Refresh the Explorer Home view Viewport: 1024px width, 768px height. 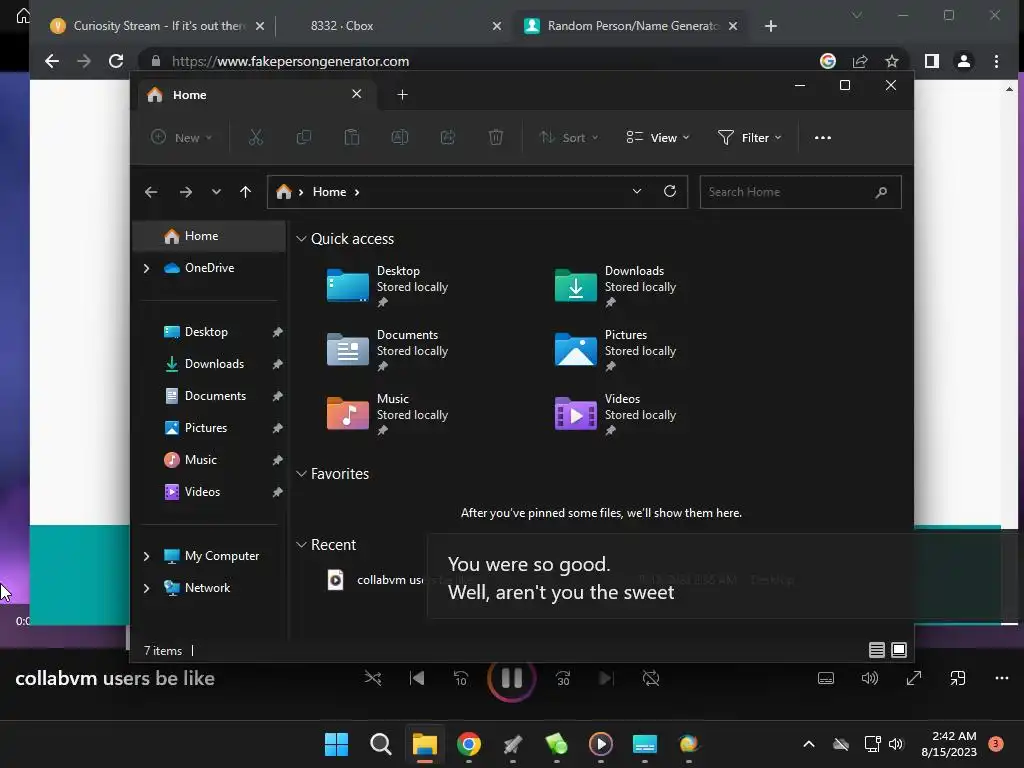pyautogui.click(x=669, y=191)
